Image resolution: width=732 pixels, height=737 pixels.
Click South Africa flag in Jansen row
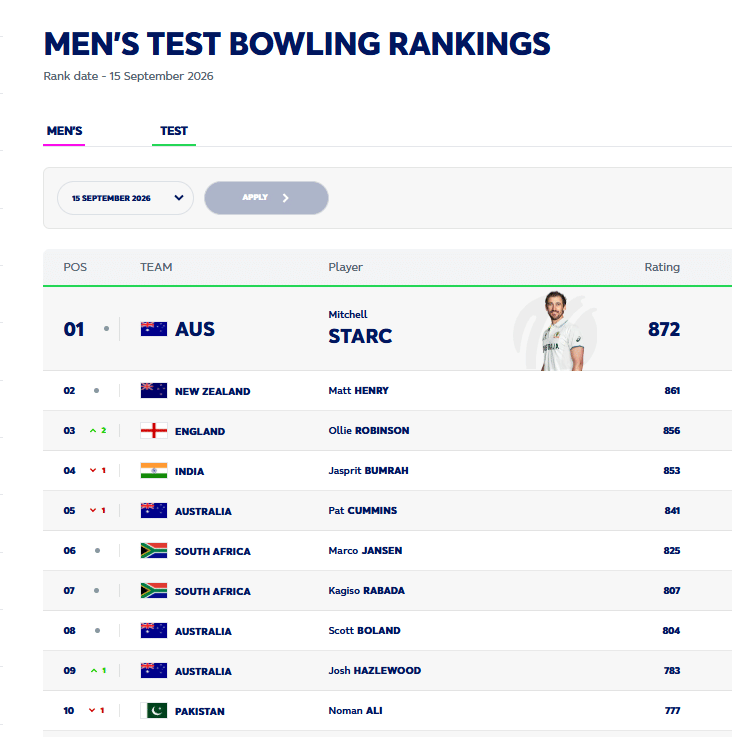tap(154, 550)
